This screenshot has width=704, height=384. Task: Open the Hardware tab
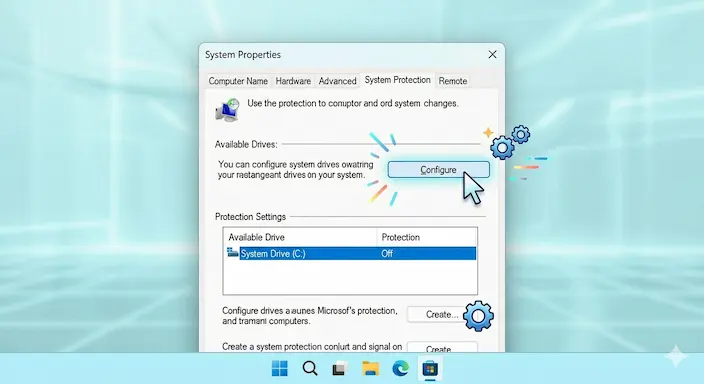pyautogui.click(x=293, y=81)
